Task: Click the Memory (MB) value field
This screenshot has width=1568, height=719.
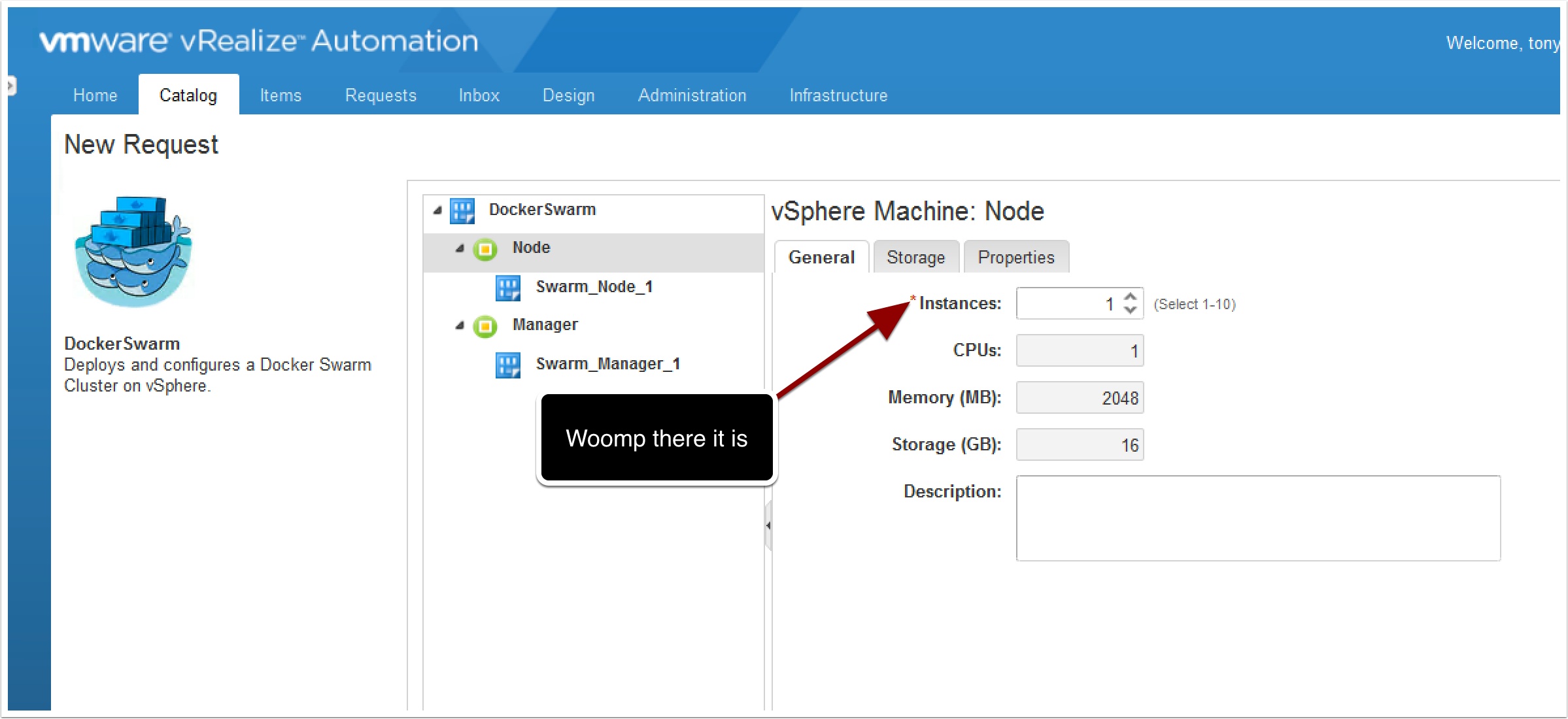Action: pos(1080,398)
